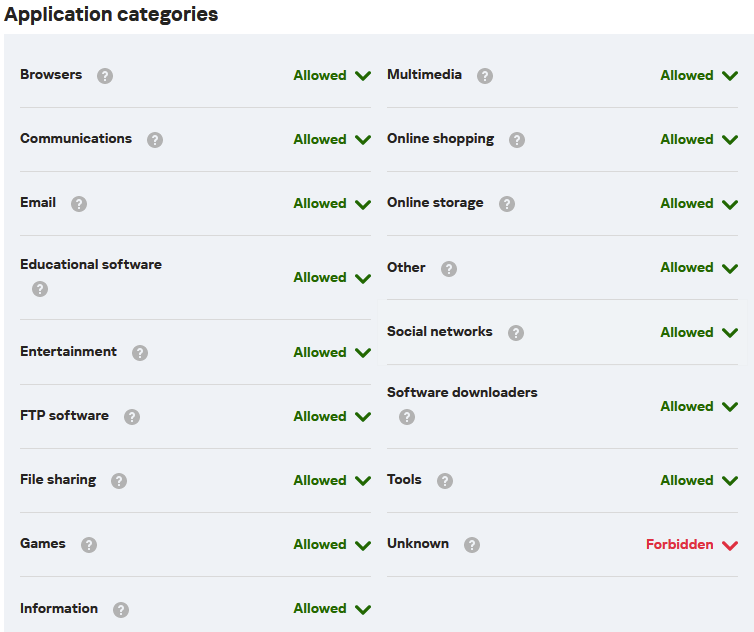Change the Online shopping Allowed setting
This screenshot has width=754, height=632.
[699, 140]
